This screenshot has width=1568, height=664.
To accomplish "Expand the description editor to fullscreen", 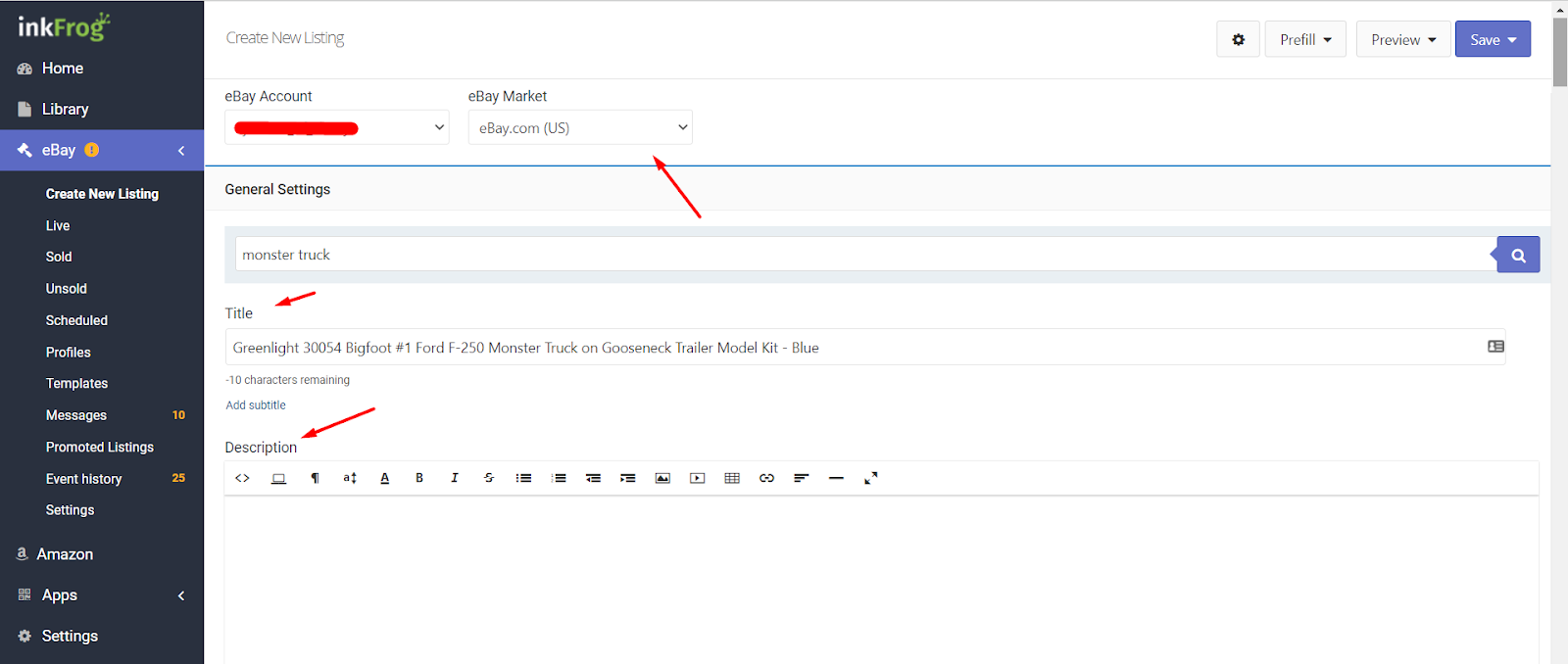I will [x=871, y=478].
